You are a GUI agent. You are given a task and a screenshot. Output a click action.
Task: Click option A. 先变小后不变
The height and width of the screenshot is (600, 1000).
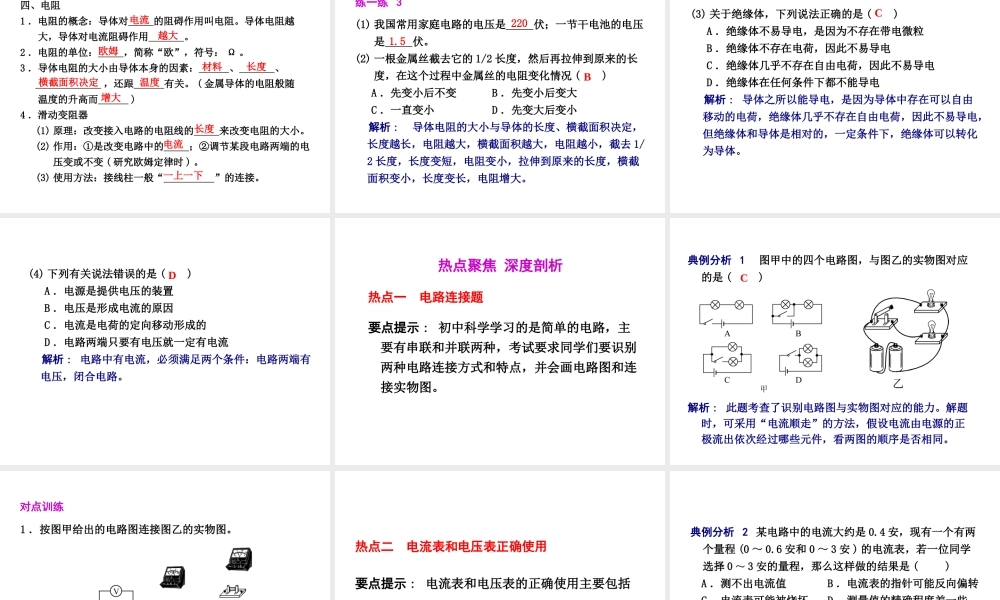pos(413,92)
